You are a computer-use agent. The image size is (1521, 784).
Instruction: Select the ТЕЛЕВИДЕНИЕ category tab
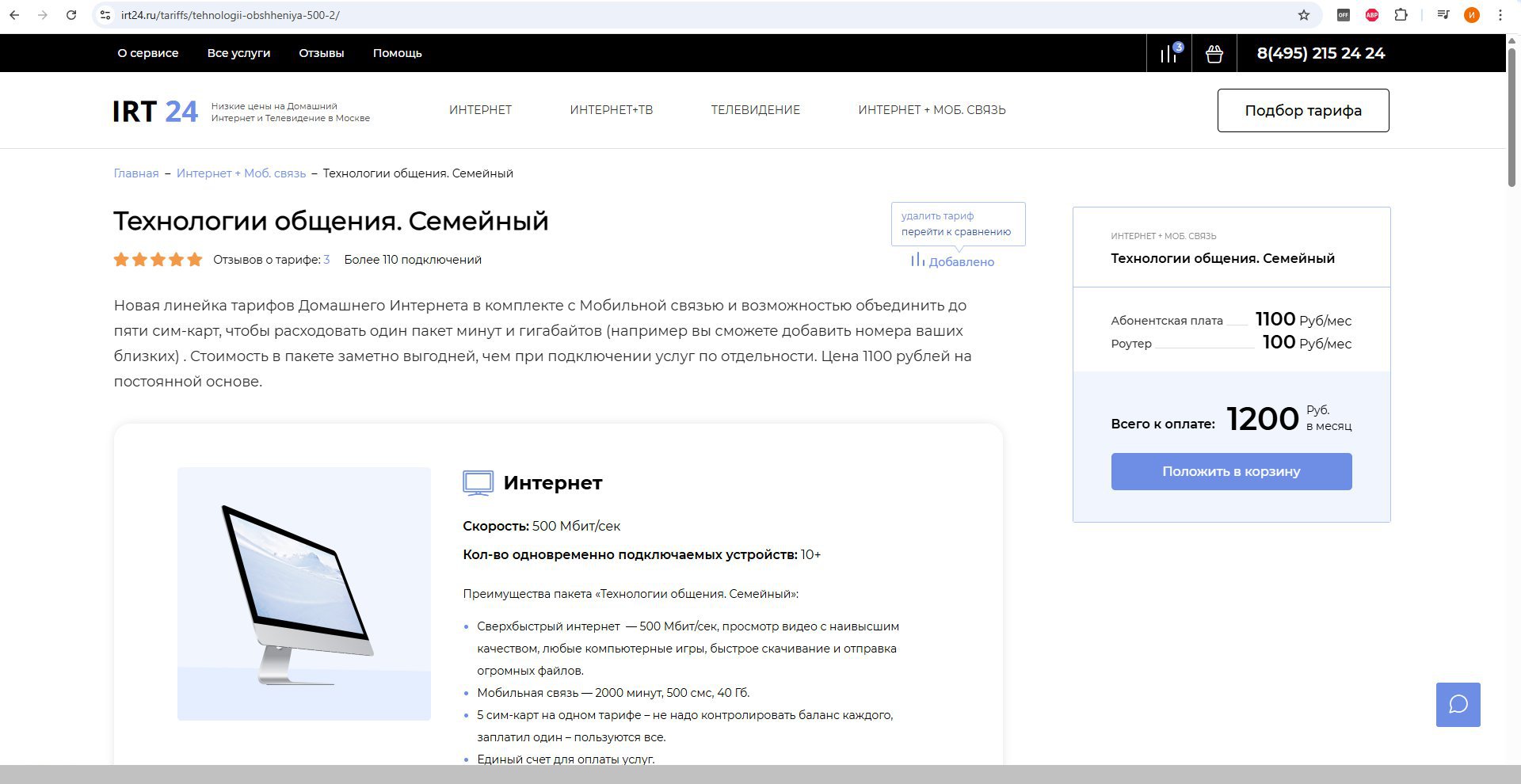[756, 110]
